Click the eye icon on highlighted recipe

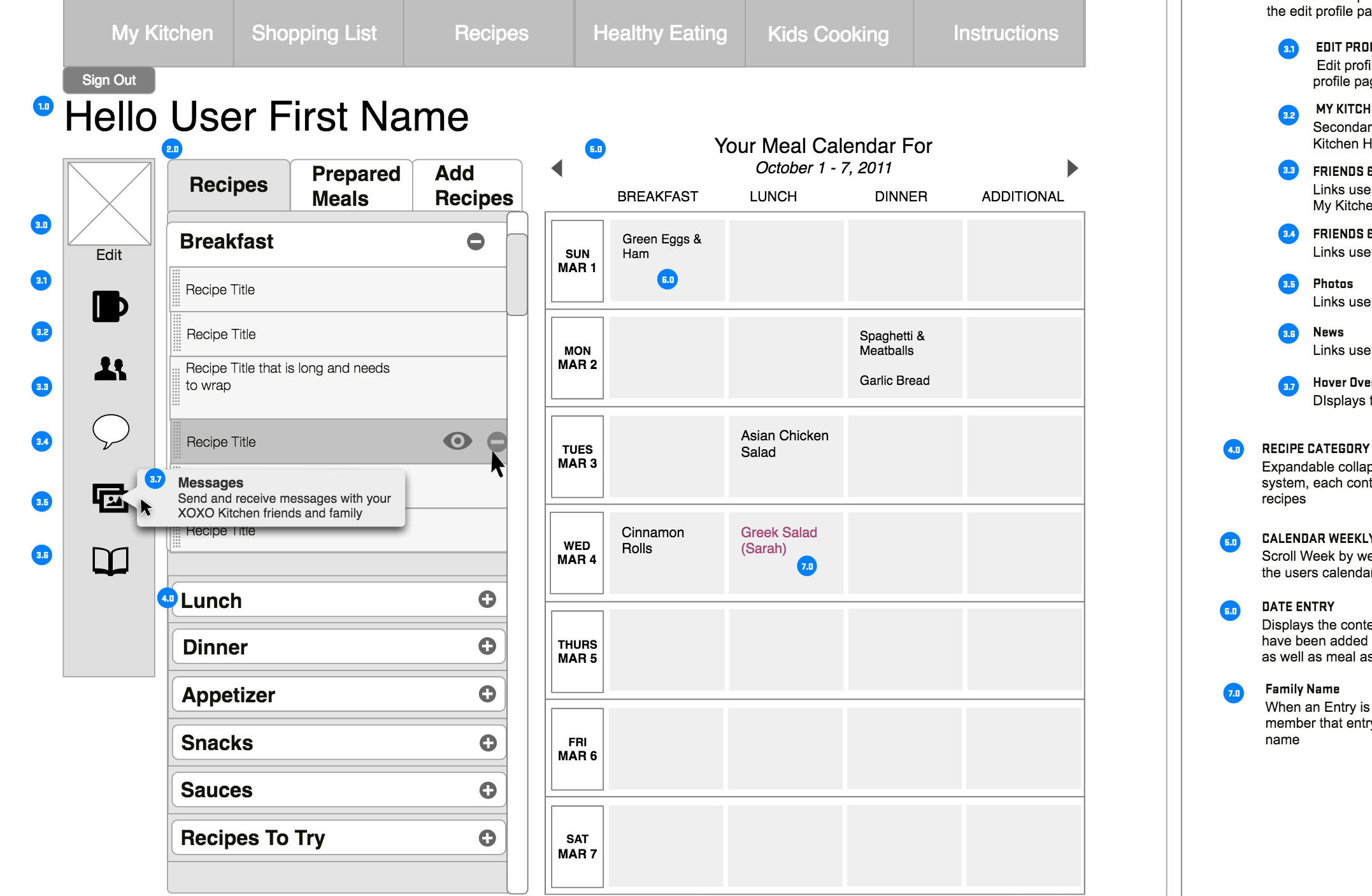pos(457,441)
